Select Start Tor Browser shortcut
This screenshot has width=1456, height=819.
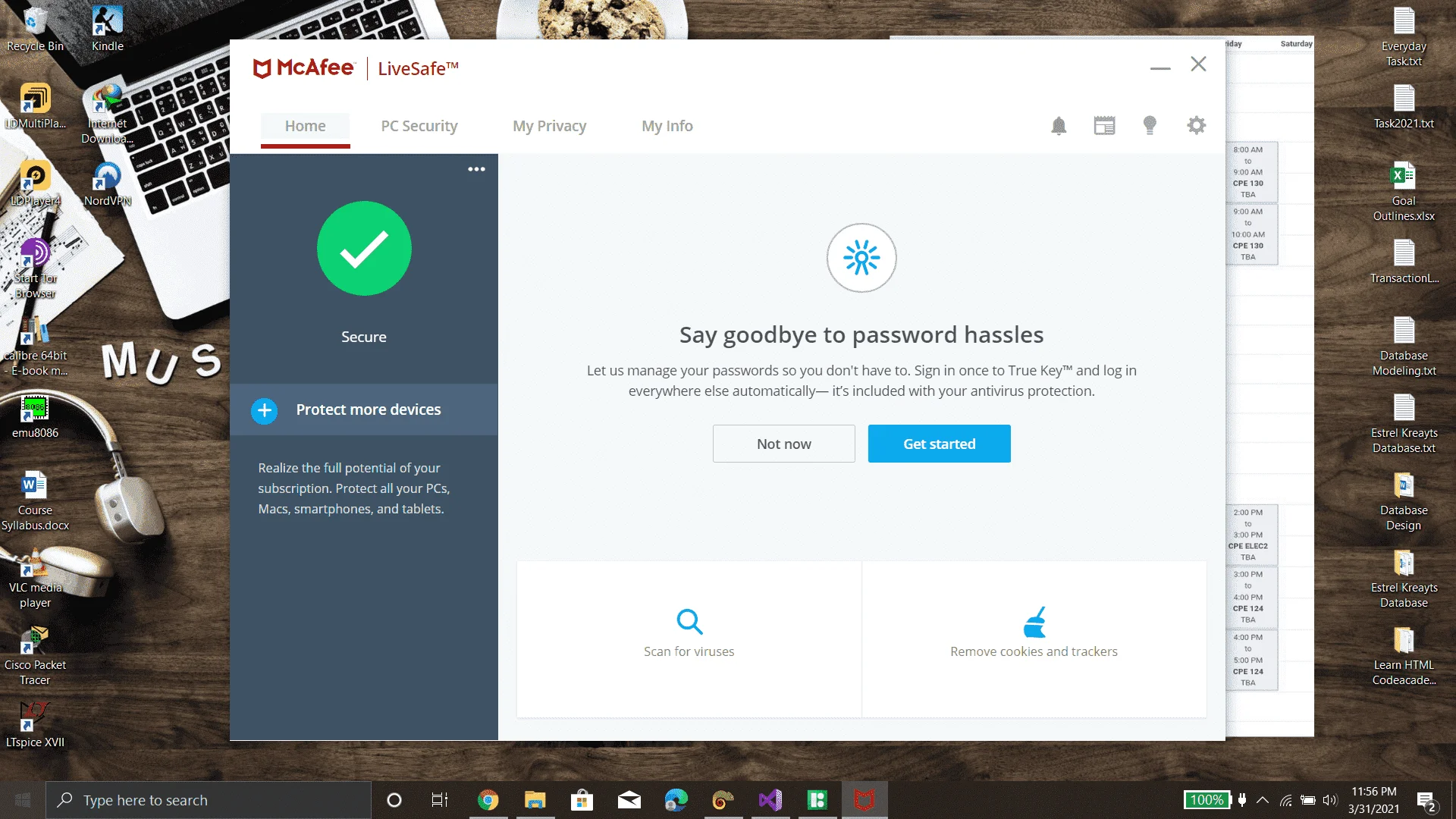click(x=35, y=270)
